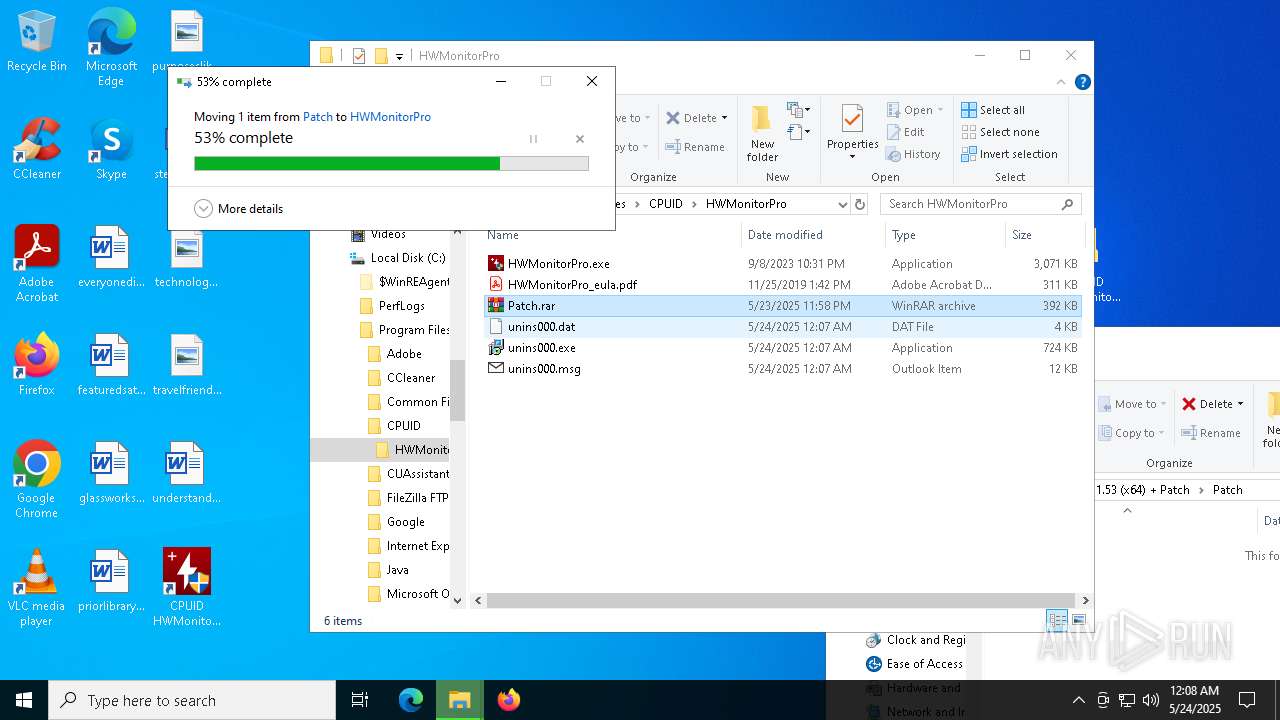Select the HWMonitorPro.exe file

pyautogui.click(x=783, y=264)
